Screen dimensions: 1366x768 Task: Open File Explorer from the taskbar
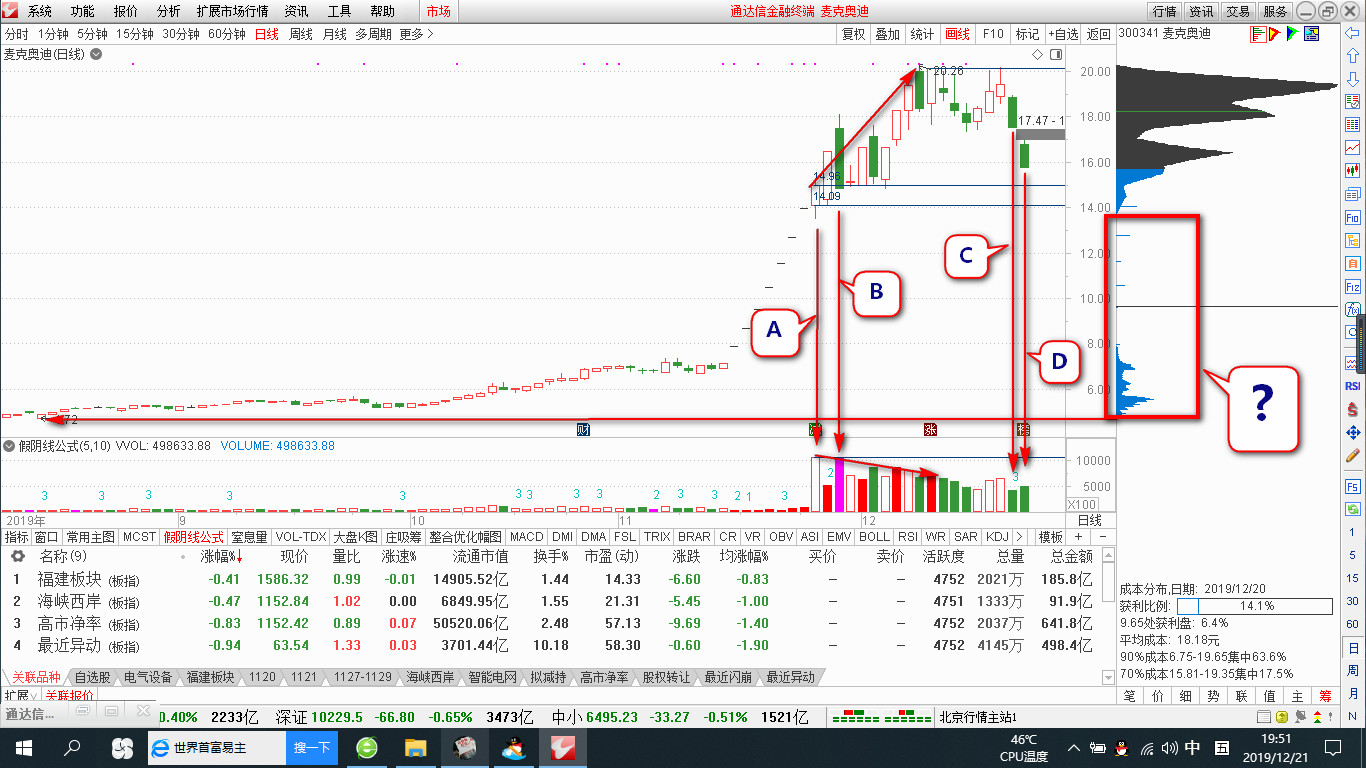click(415, 747)
